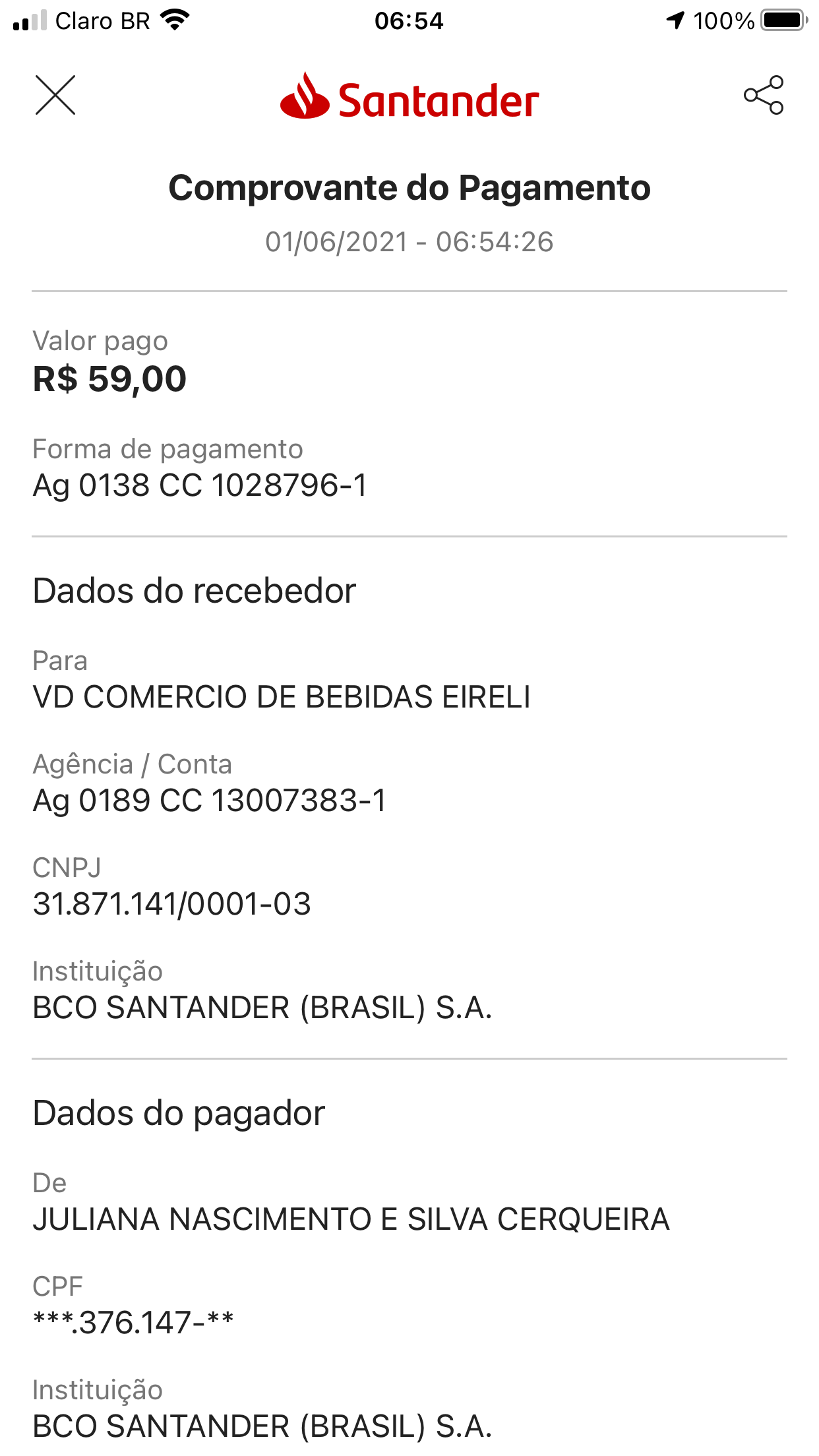Viewport: 819px width, 1456px height.
Task: Tap the share icon
Action: tap(764, 96)
